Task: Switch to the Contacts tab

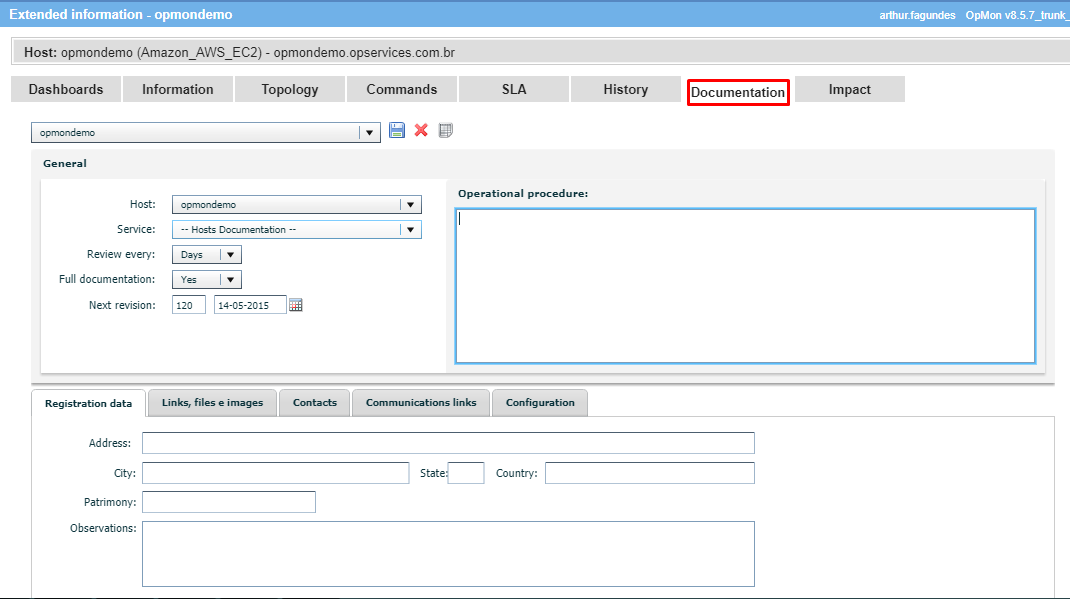Action: coord(315,403)
